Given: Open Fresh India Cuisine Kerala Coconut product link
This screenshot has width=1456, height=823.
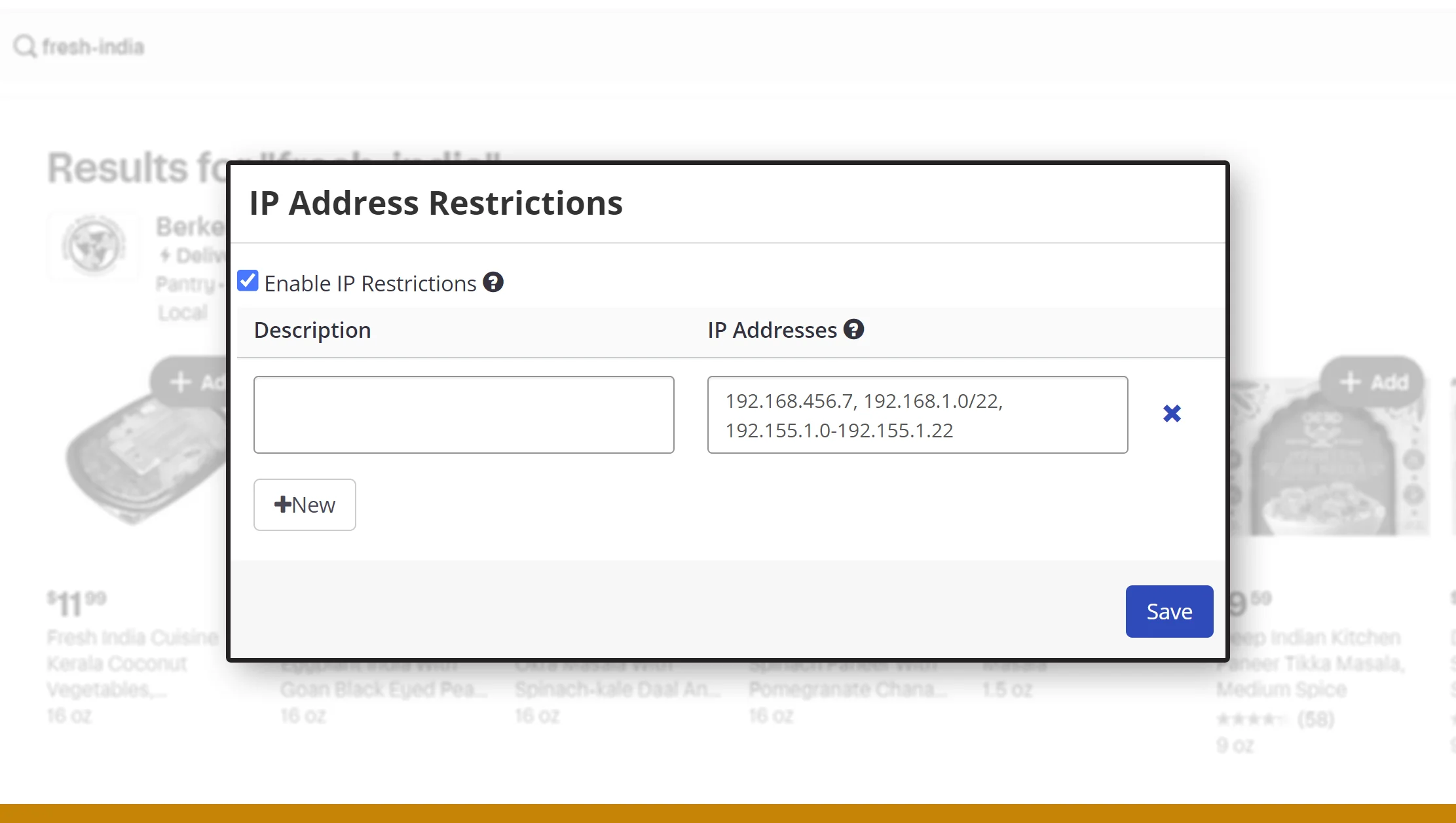Looking at the screenshot, I should coord(132,663).
